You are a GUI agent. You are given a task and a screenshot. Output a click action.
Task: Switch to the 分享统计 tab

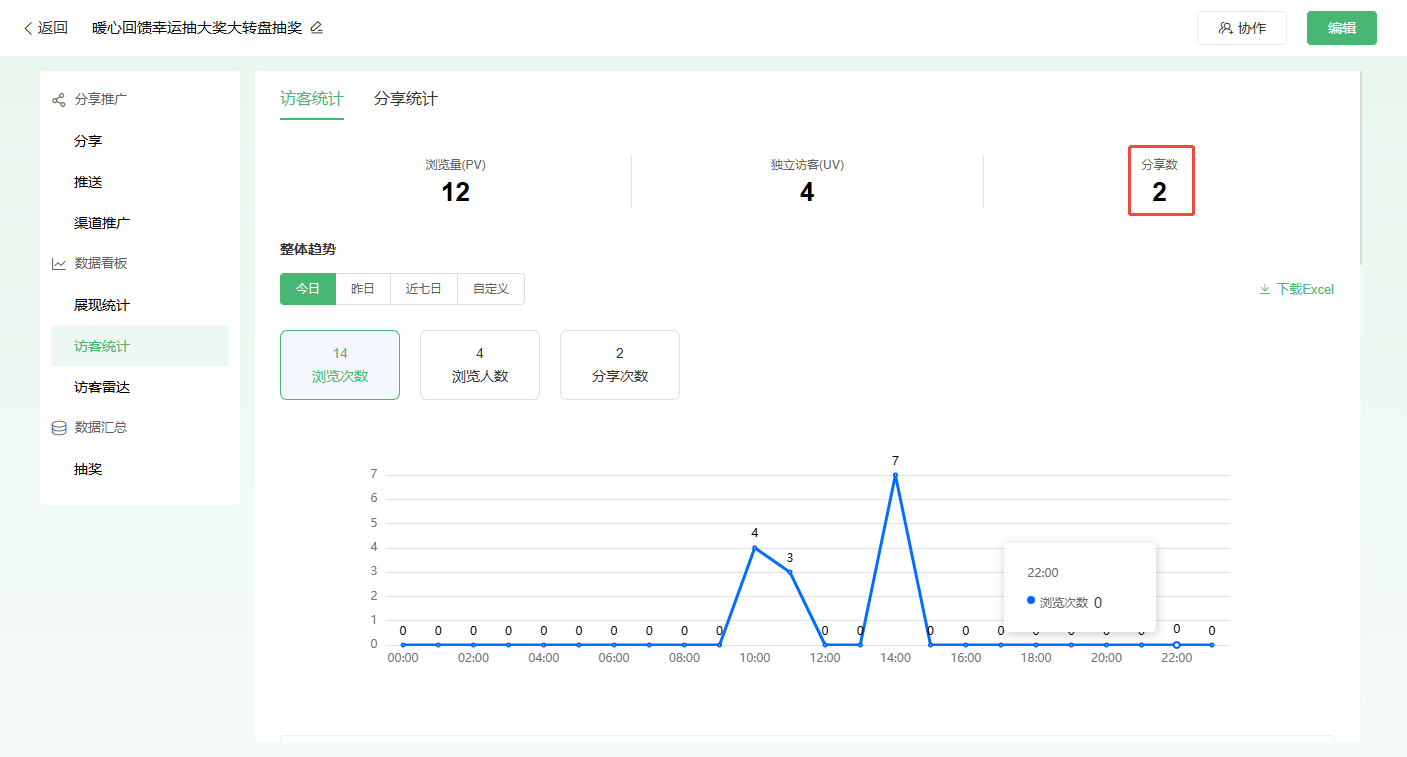(406, 99)
